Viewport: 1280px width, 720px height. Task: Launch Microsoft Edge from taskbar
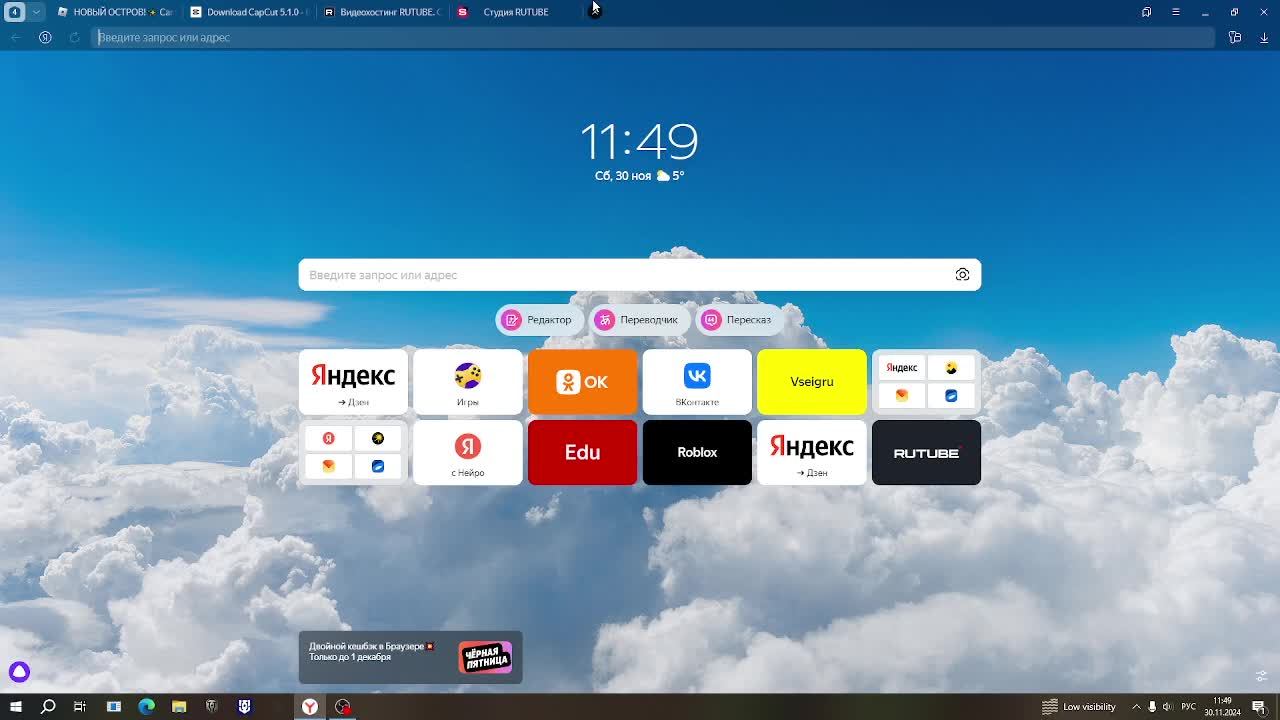[146, 707]
